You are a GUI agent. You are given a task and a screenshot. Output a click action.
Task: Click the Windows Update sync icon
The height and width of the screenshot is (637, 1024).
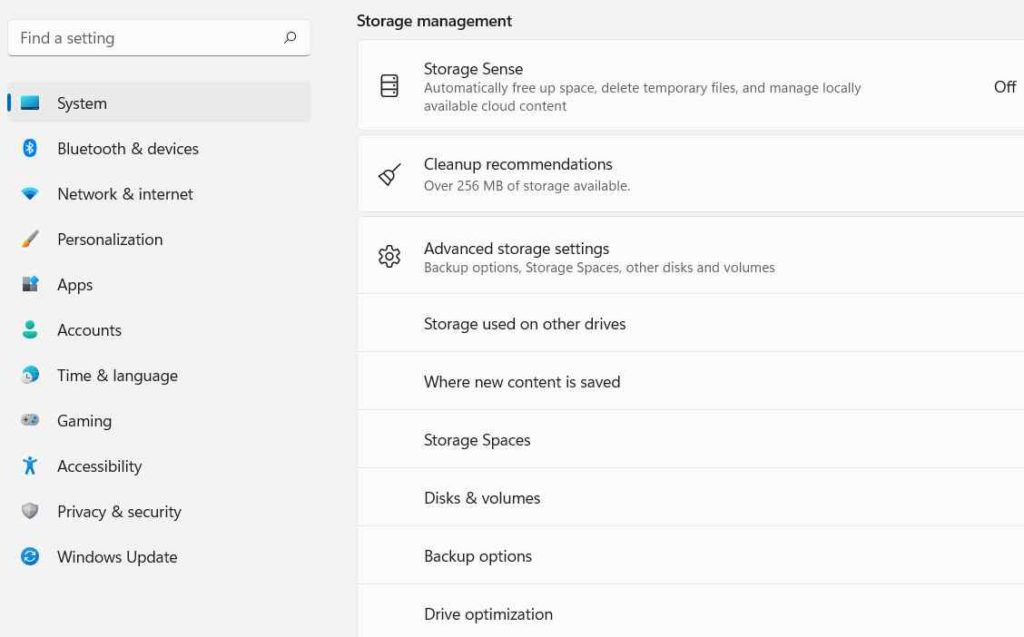coord(30,556)
